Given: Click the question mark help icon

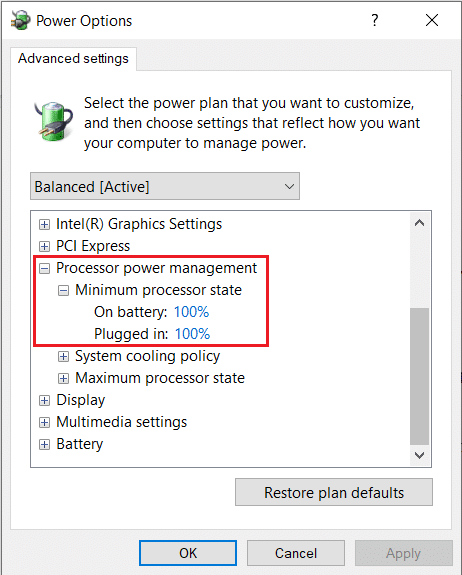Looking at the screenshot, I should tap(374, 20).
